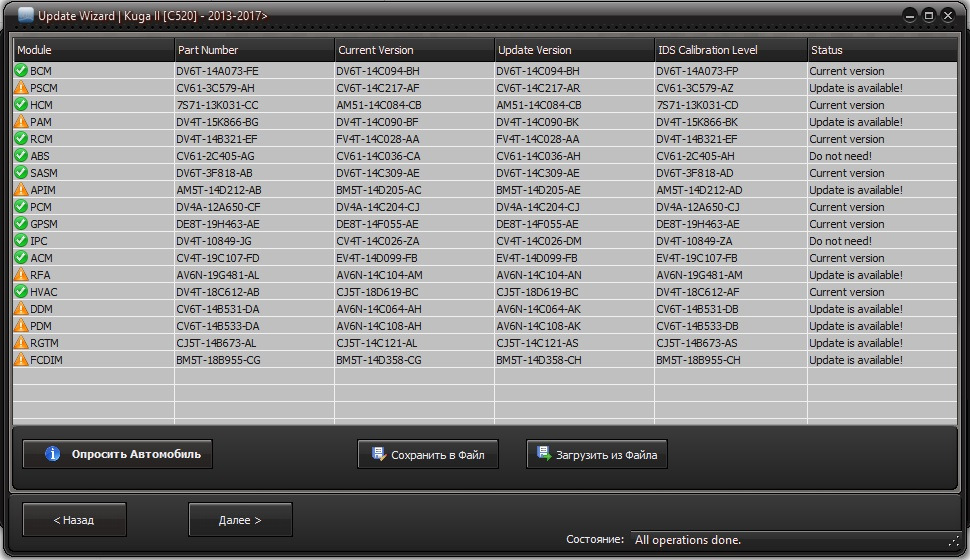Screen dimensions: 970x560
Task: Sort by Current Version column header
Action: 414,50
